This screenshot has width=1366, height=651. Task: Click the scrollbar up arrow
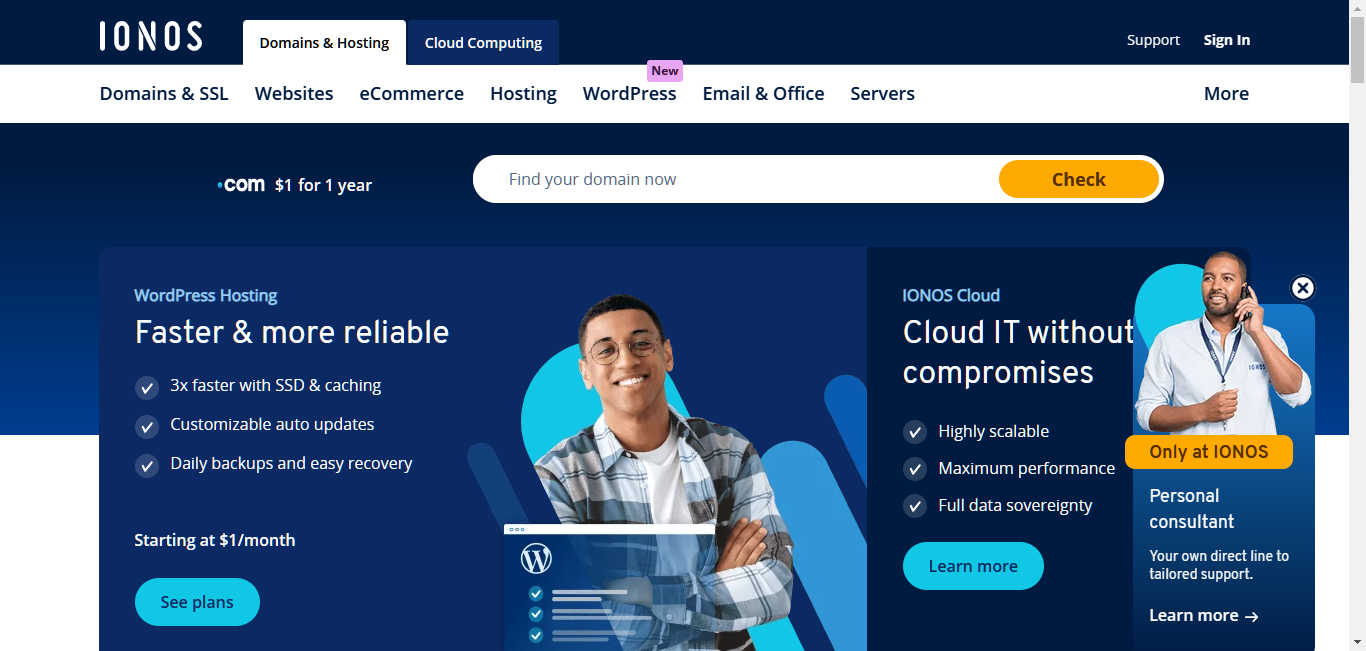click(x=1357, y=8)
